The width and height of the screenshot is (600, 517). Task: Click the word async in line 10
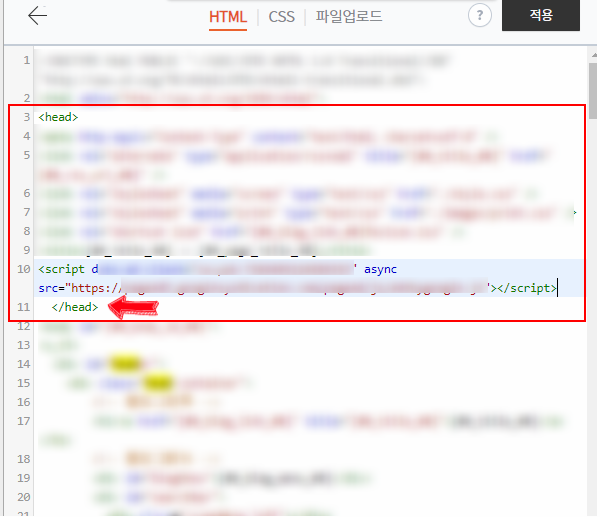point(380,269)
